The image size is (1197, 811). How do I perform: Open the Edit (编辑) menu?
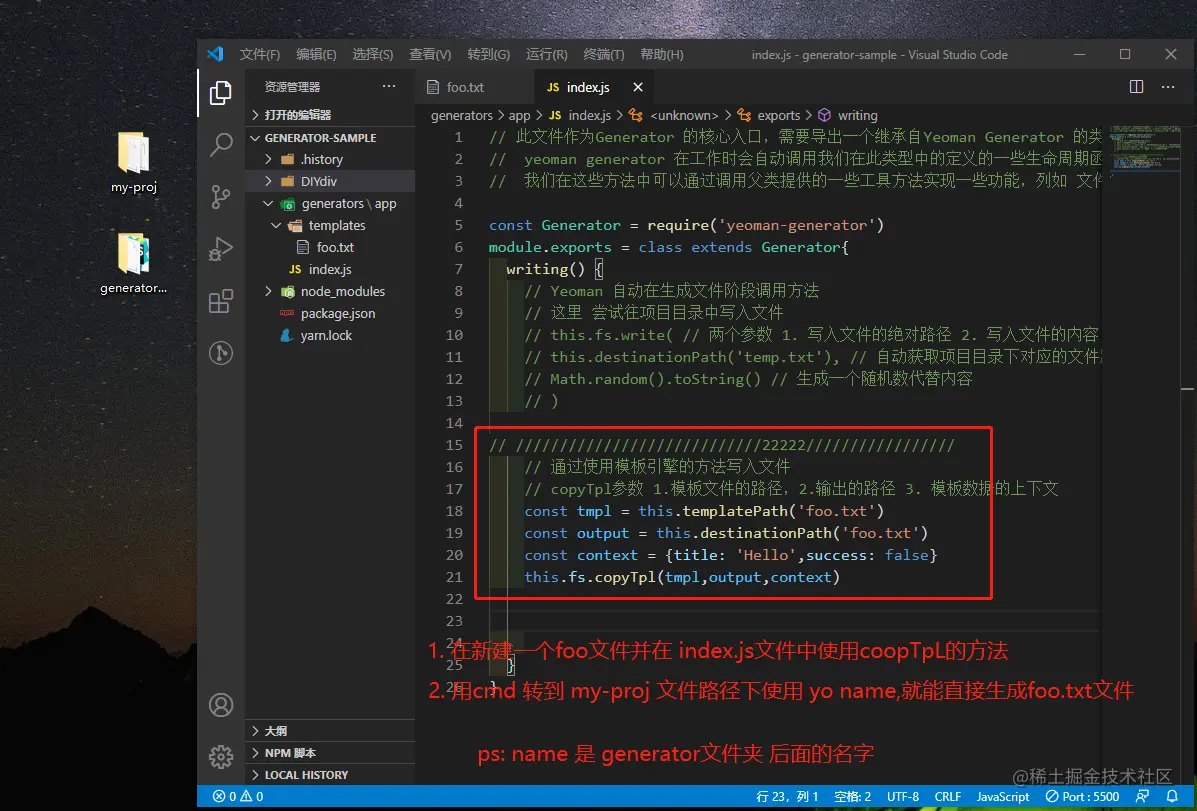[316, 54]
